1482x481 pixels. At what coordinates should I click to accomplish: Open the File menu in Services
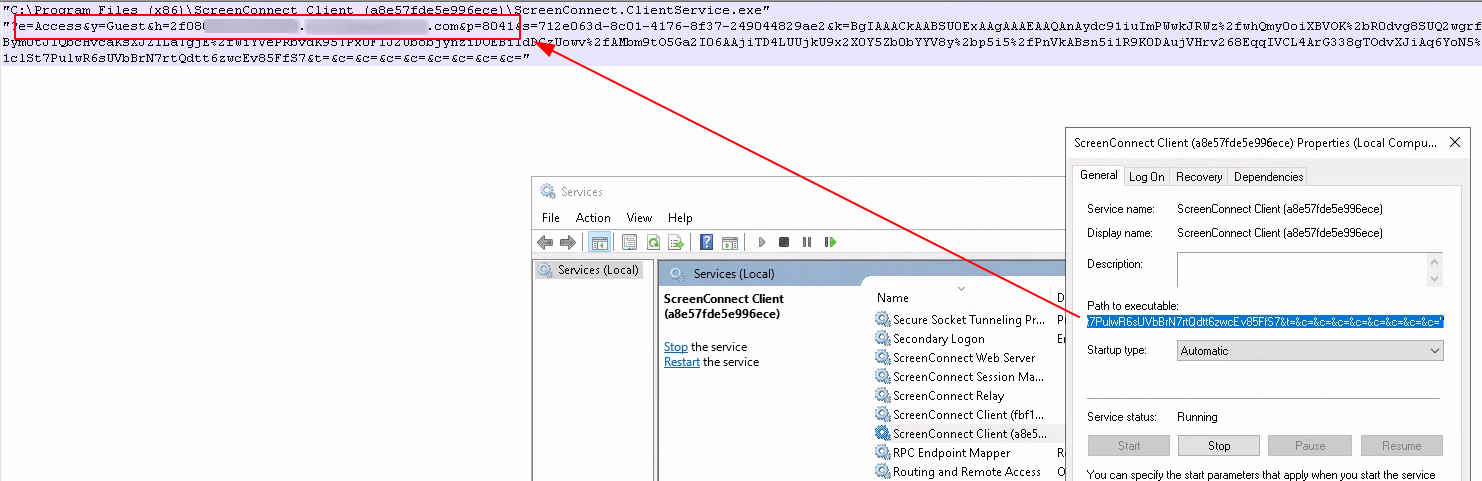551,217
